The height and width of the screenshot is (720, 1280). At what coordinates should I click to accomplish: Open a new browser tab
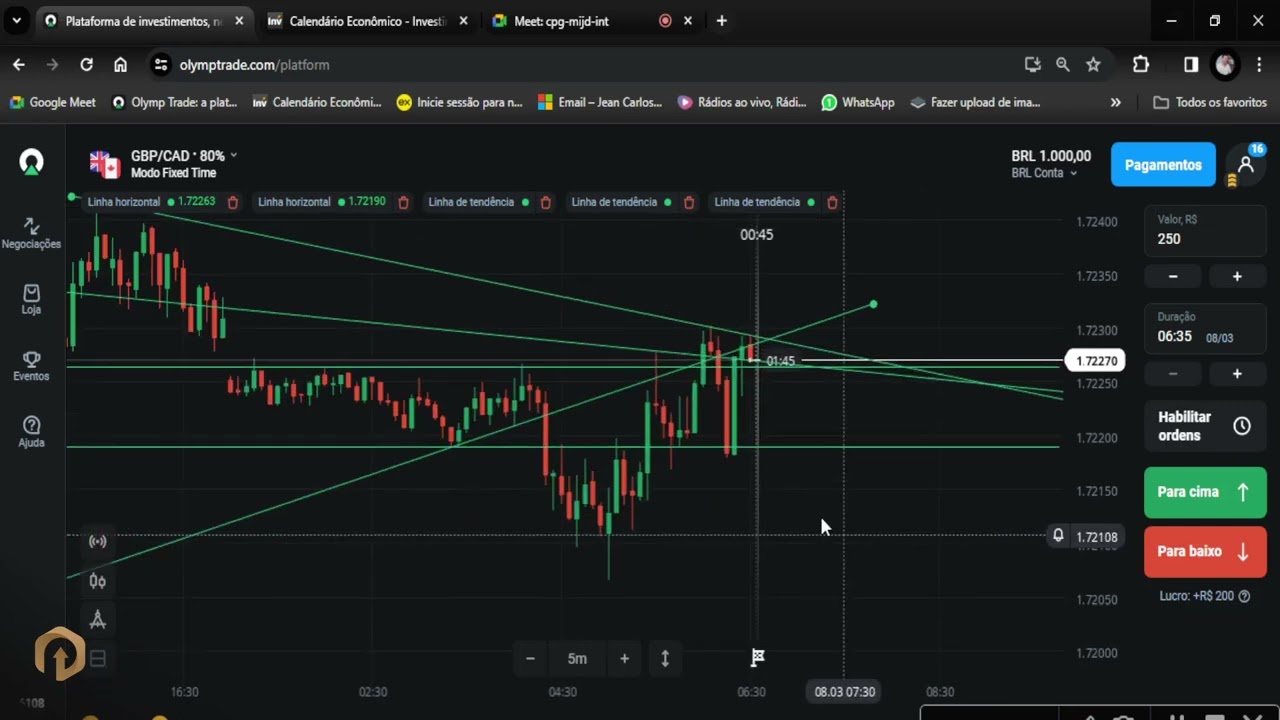[x=721, y=21]
